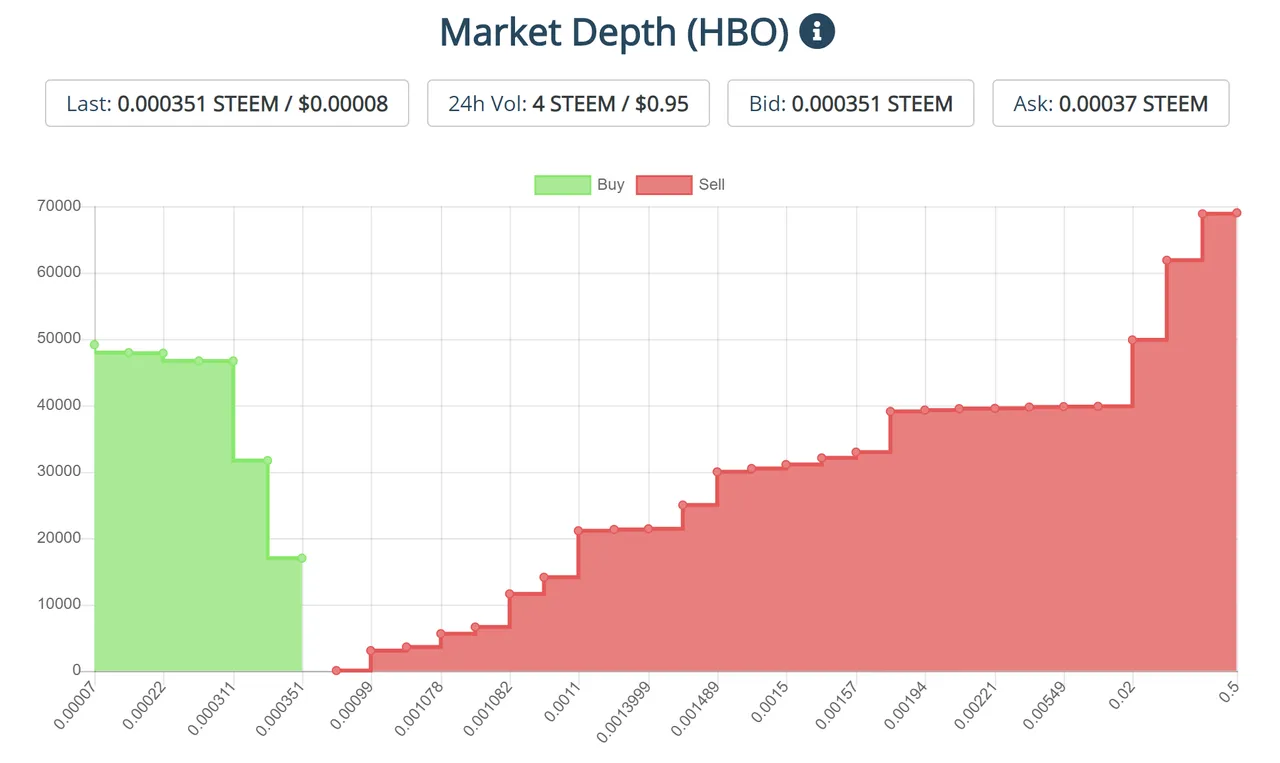This screenshot has width=1280, height=763.
Task: Click the sell point at zero depth
Action: tap(336, 670)
